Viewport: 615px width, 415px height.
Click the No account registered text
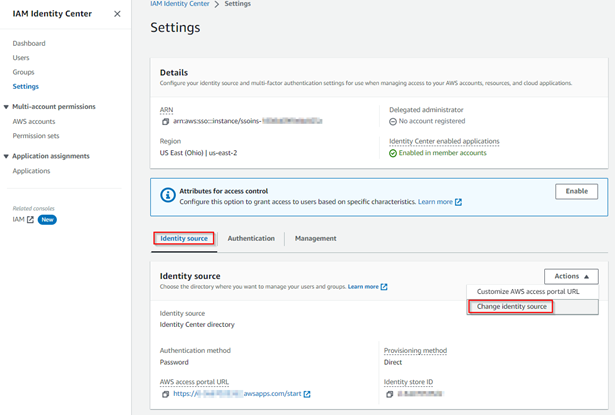[x=432, y=121]
